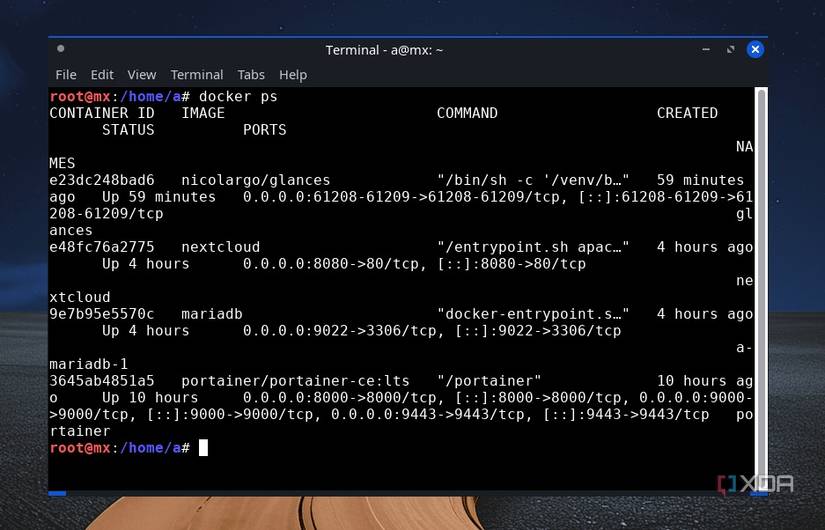Viewport: 825px width, 530px height.
Task: Open the Tabs menu
Action: click(x=251, y=75)
